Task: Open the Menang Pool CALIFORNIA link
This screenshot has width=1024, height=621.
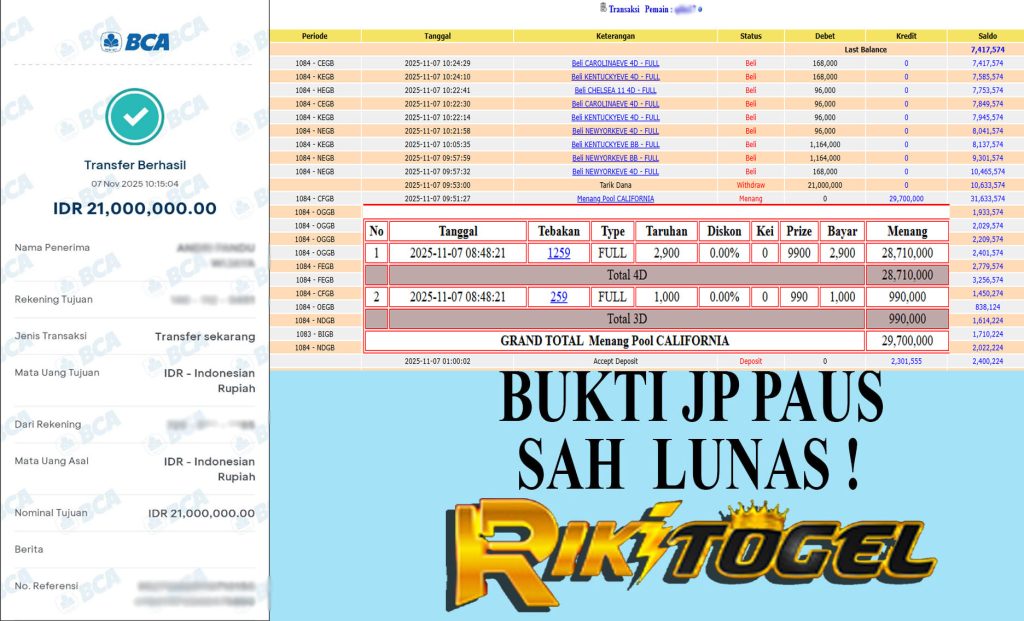Action: point(613,199)
